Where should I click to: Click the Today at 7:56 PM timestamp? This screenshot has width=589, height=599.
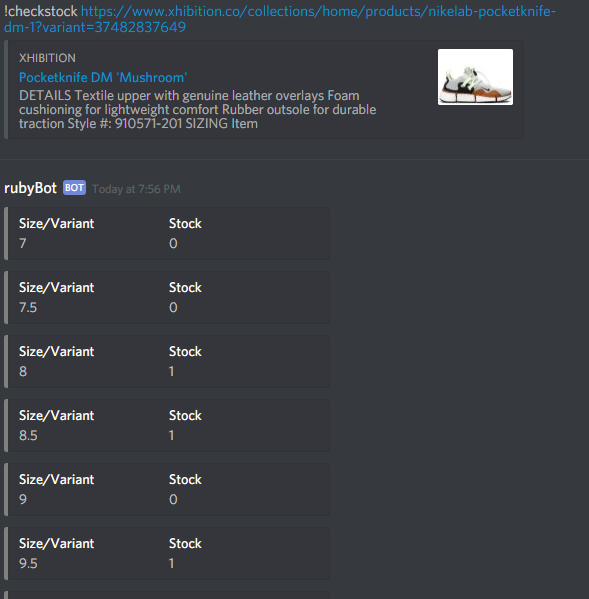click(x=136, y=189)
